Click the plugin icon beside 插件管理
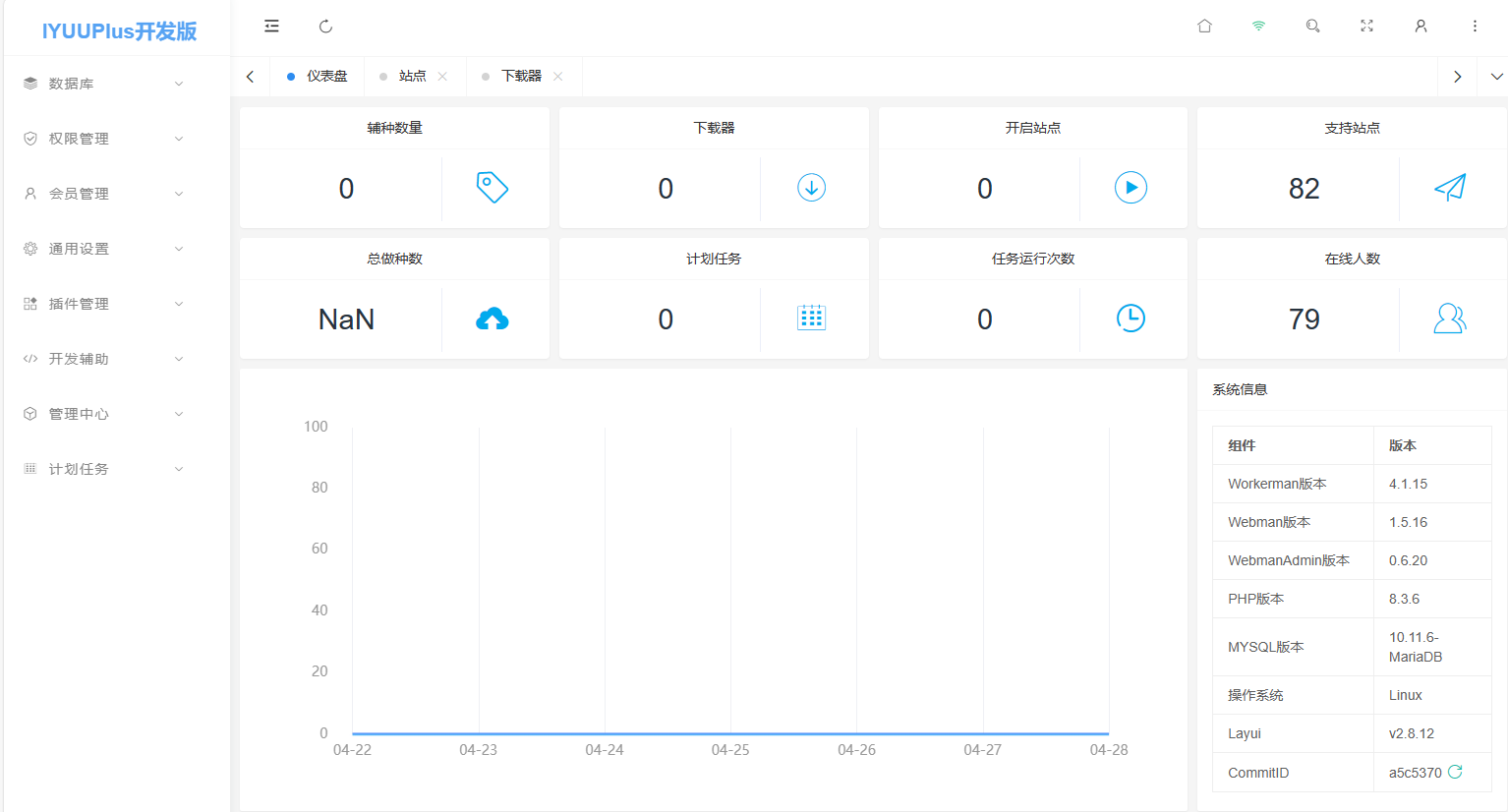1508x812 pixels. [30, 304]
